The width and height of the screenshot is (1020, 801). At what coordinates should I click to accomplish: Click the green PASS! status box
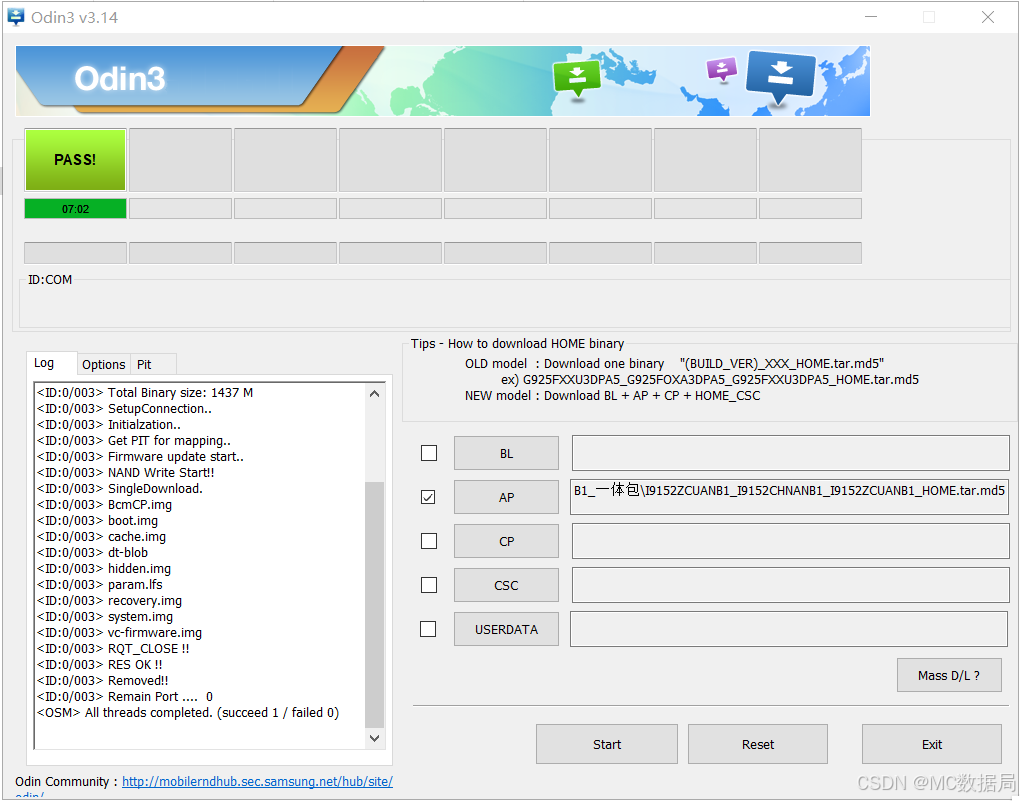(75, 159)
